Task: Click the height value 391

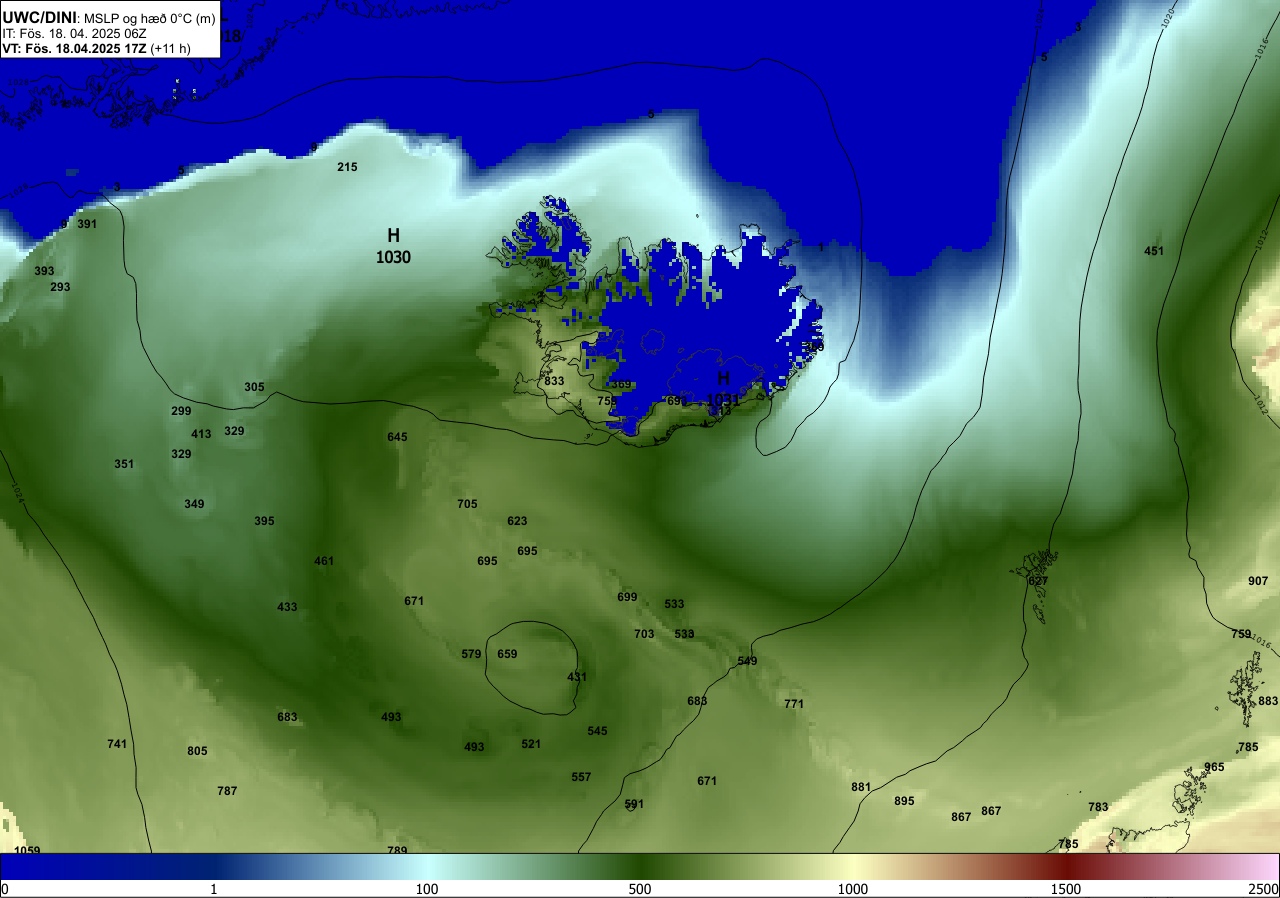Action: [x=87, y=224]
